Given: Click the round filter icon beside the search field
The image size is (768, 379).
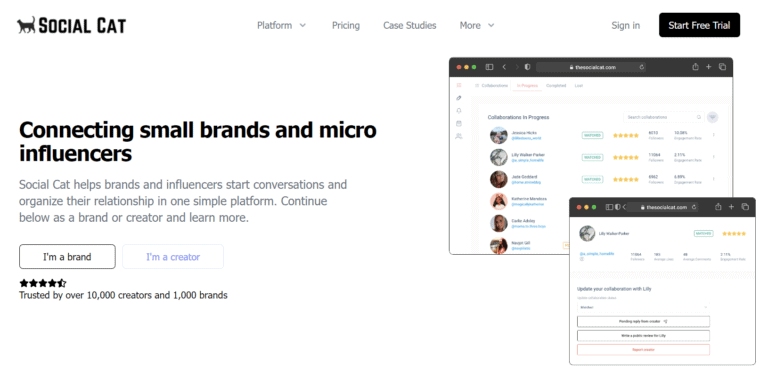Looking at the screenshot, I should coord(713,117).
